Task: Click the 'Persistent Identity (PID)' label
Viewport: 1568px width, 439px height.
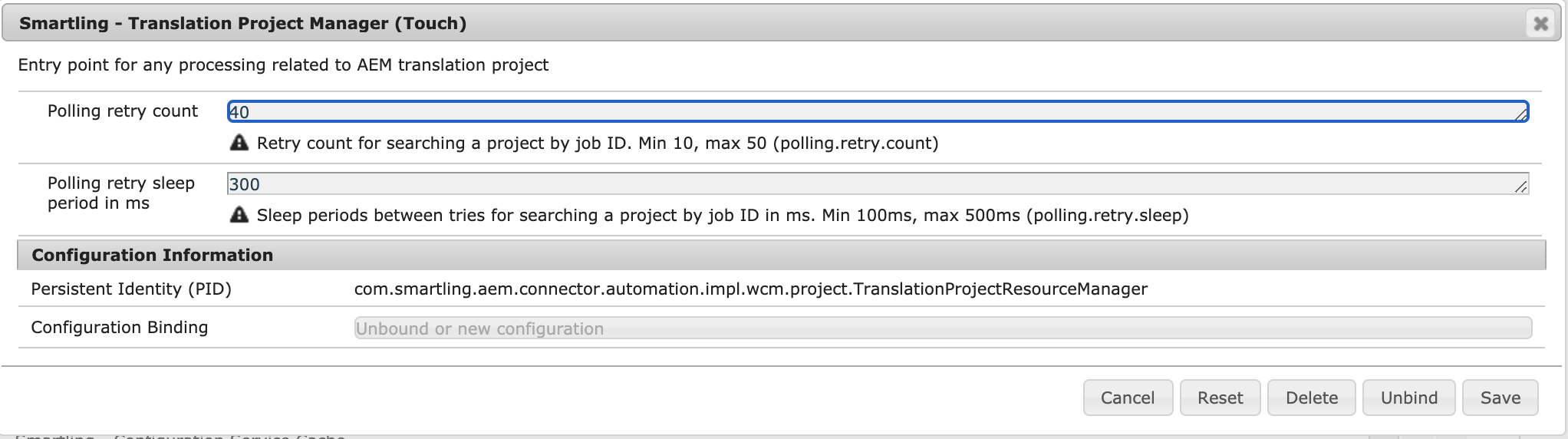Action: [x=131, y=289]
